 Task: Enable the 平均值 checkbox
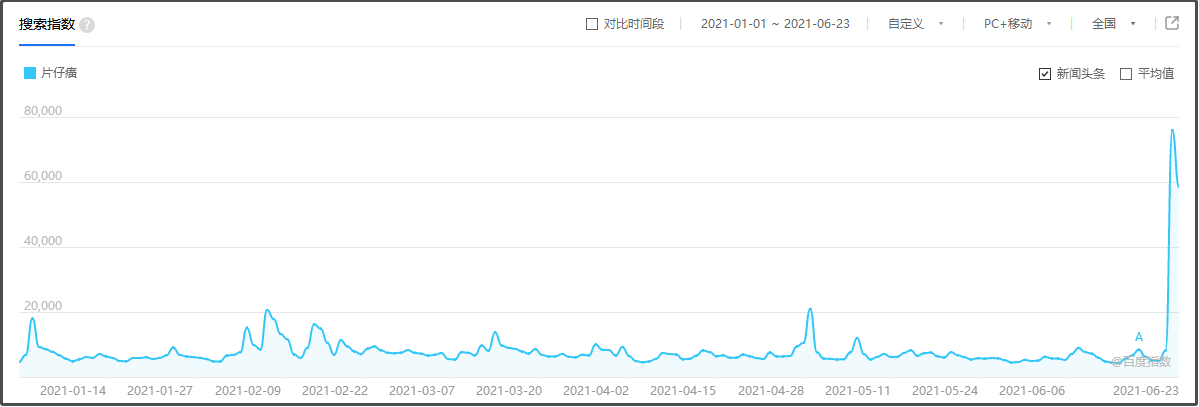[x=1126, y=74]
